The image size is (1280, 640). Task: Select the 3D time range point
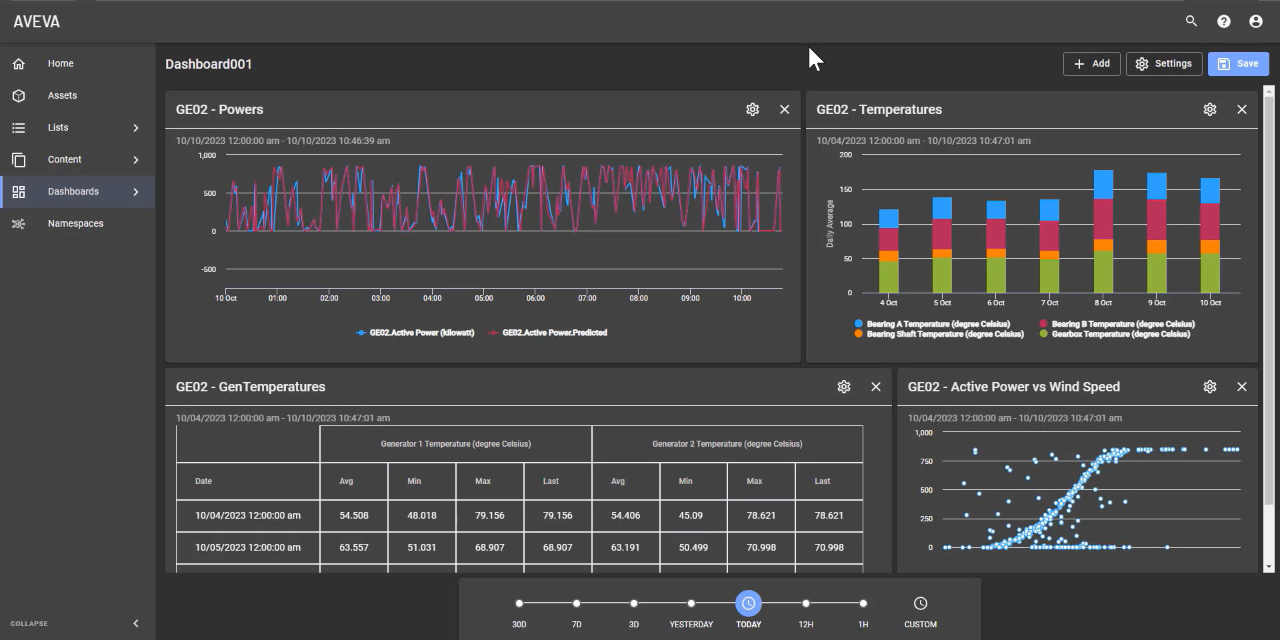point(634,603)
